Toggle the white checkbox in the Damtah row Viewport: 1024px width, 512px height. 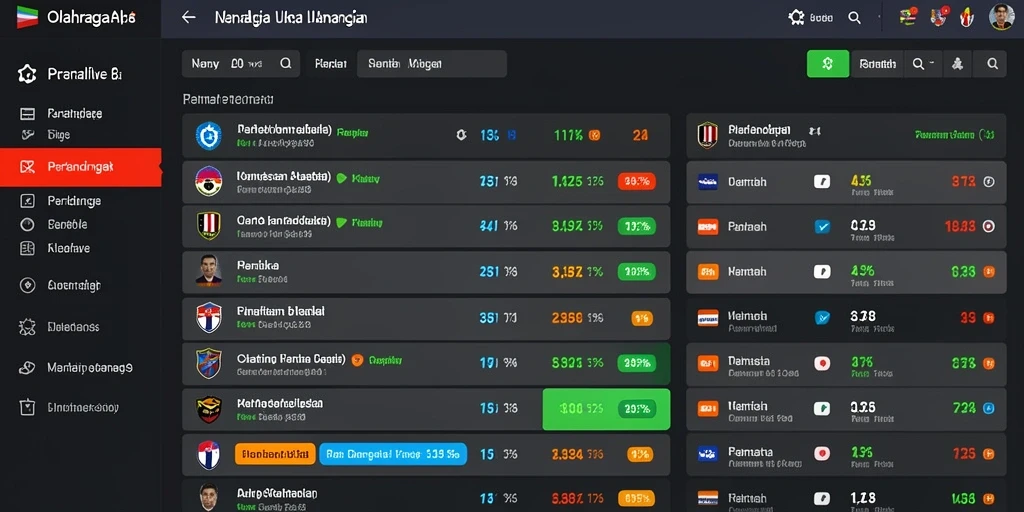coord(822,182)
